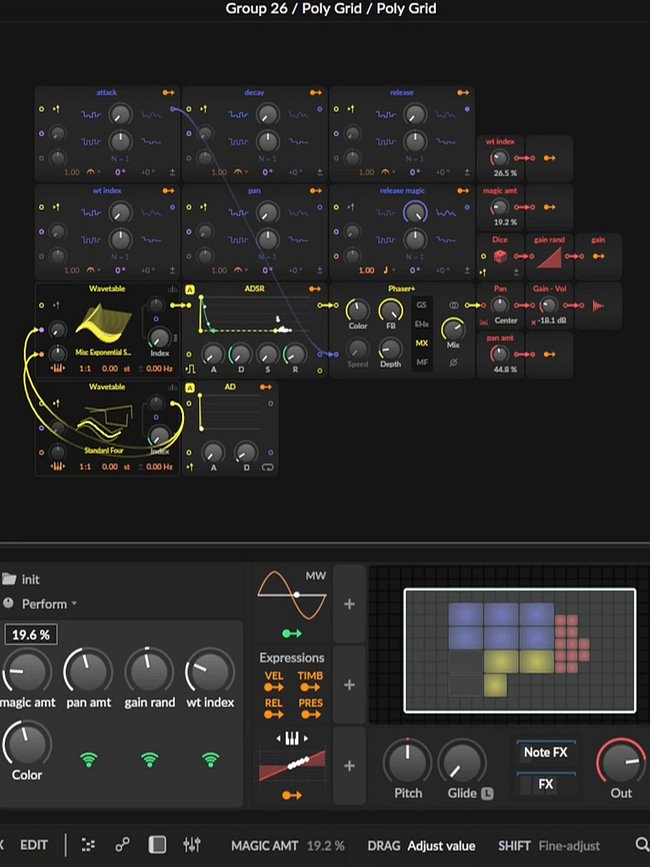Click the folder icon beside init preset

tap(9, 579)
